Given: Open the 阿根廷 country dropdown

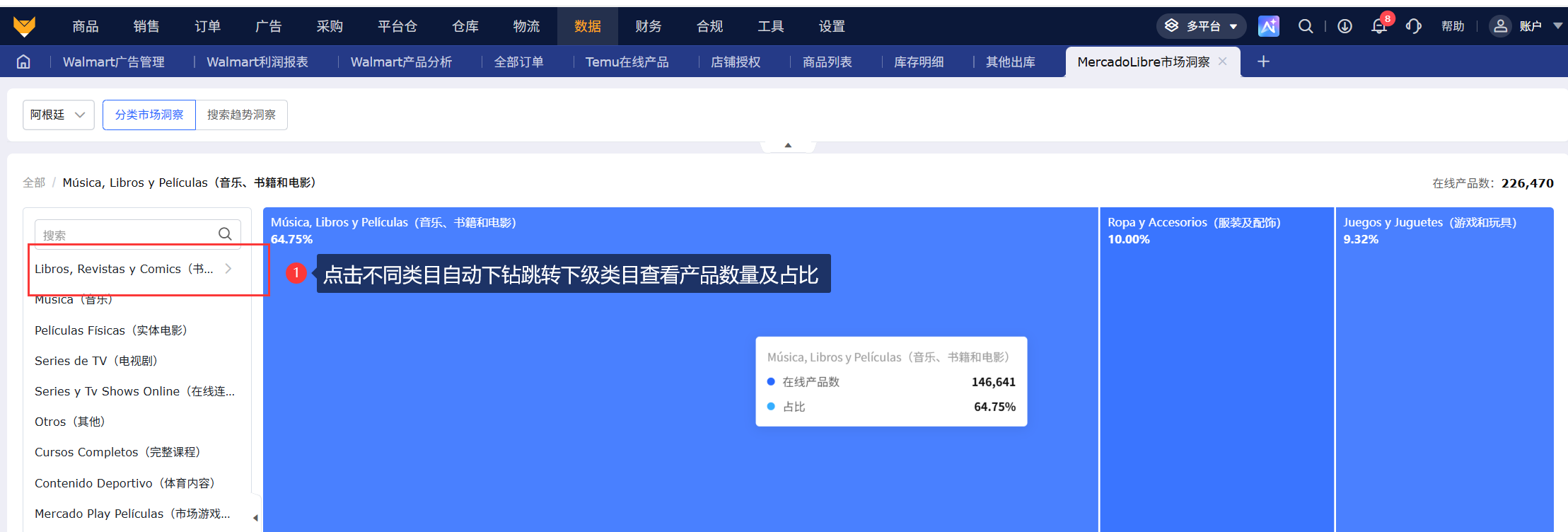Looking at the screenshot, I should [x=58, y=115].
